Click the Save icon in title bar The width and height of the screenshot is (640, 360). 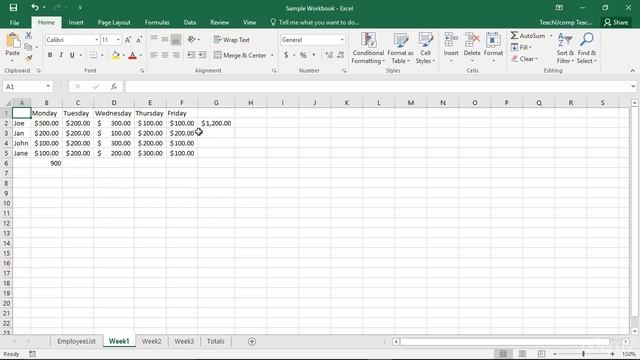(x=13, y=8)
